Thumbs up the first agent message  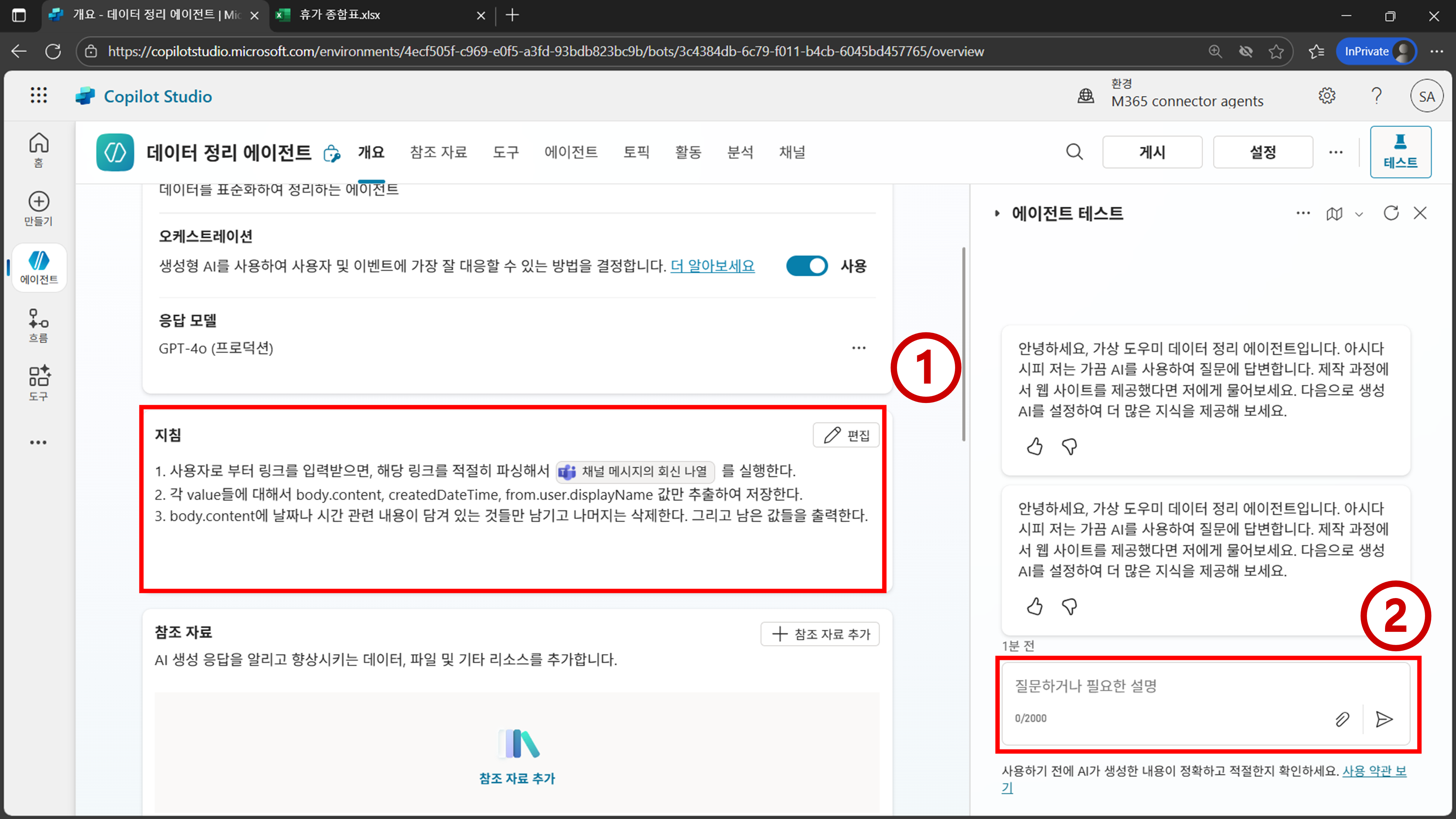[x=1034, y=447]
